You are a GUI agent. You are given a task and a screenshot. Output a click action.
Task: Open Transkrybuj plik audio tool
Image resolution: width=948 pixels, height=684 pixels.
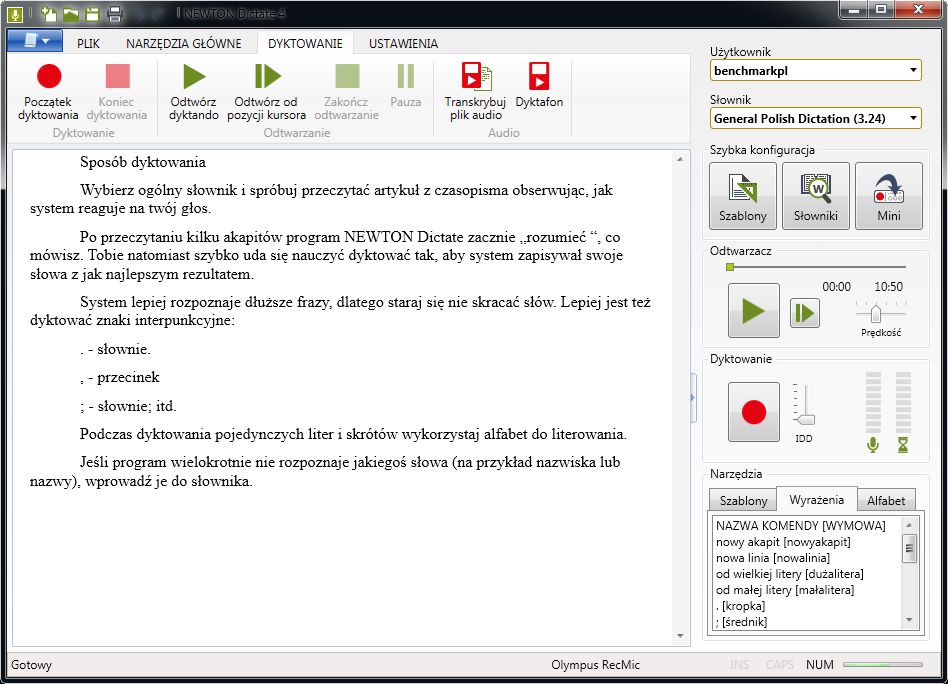475,91
